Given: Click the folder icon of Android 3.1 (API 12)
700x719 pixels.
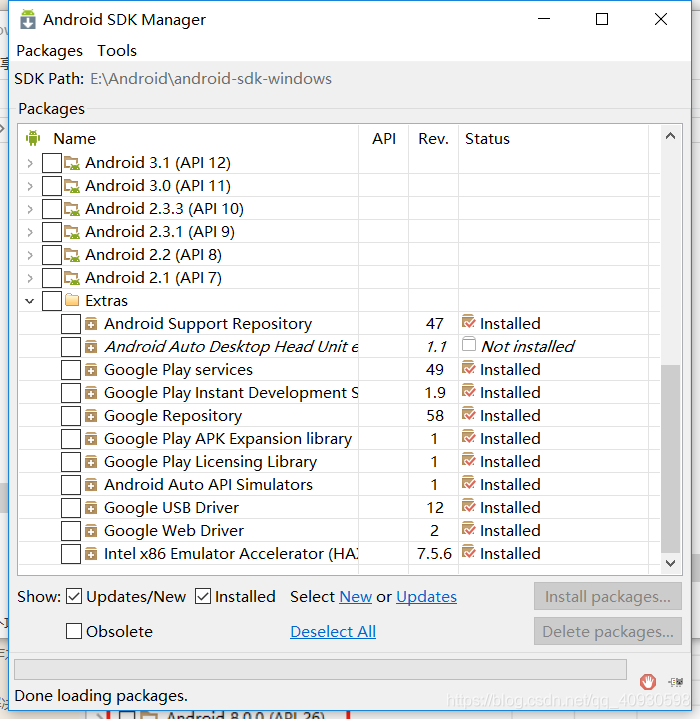Looking at the screenshot, I should [72, 163].
